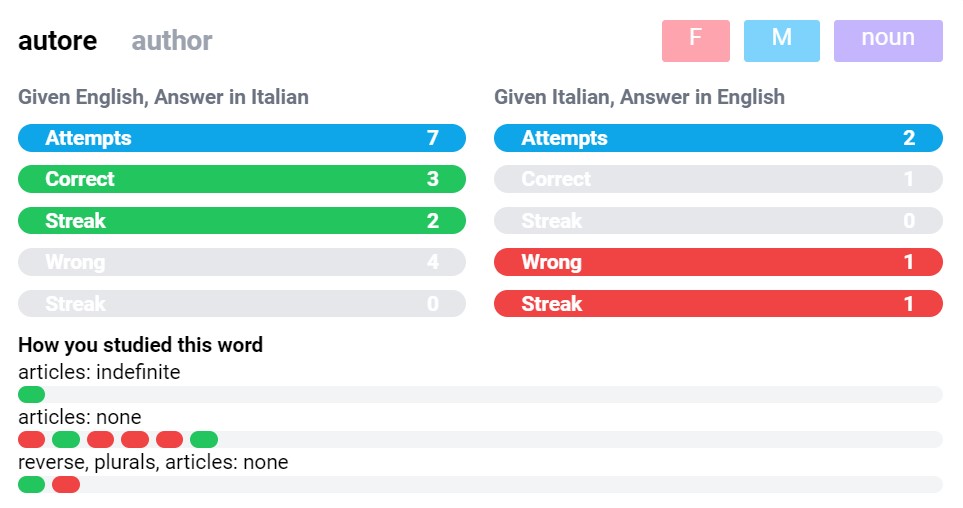Image resolution: width=963 pixels, height=508 pixels.
Task: Click the gray Correct bar showing 1
Action: pyautogui.click(x=718, y=179)
